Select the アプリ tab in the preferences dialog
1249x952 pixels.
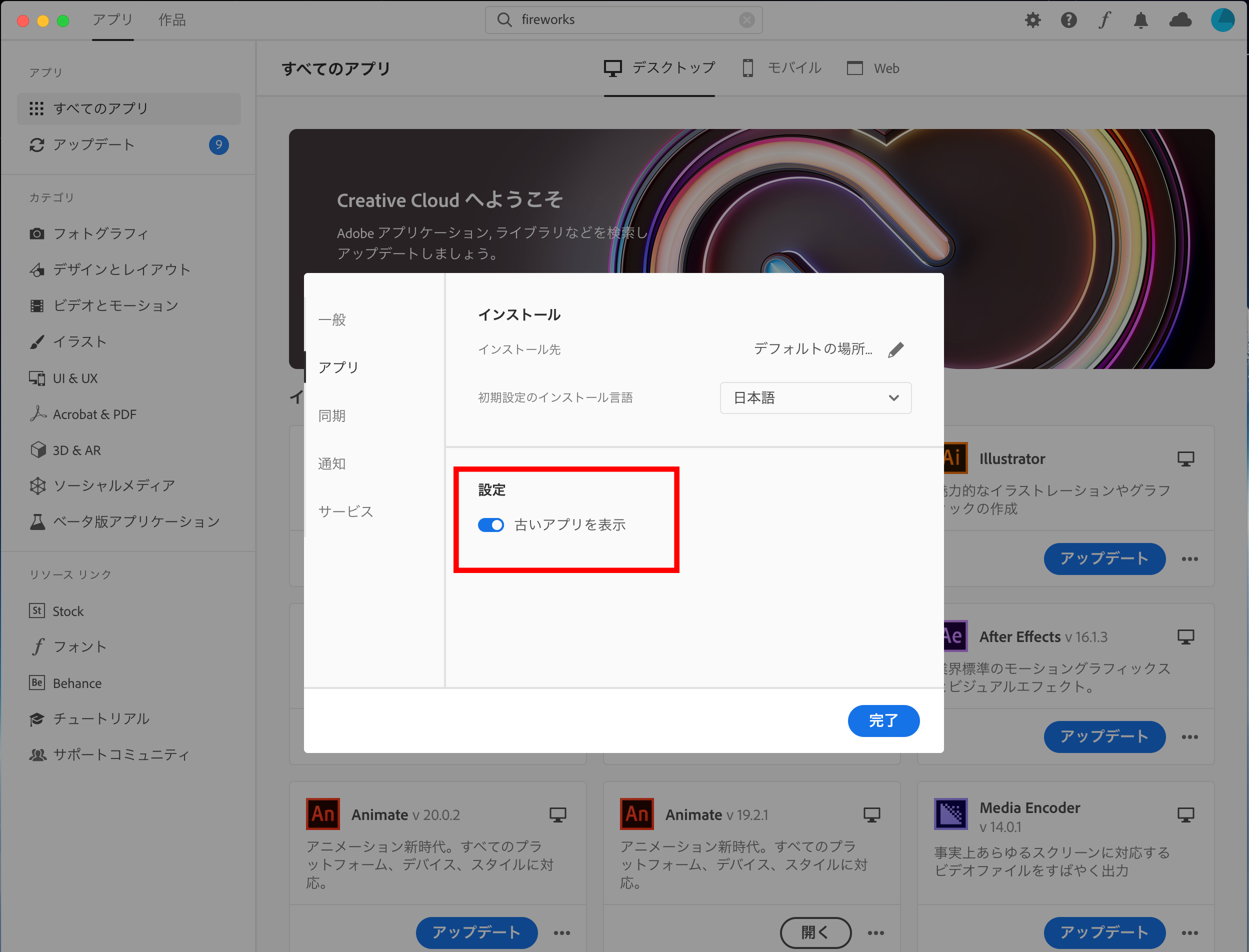[338, 367]
